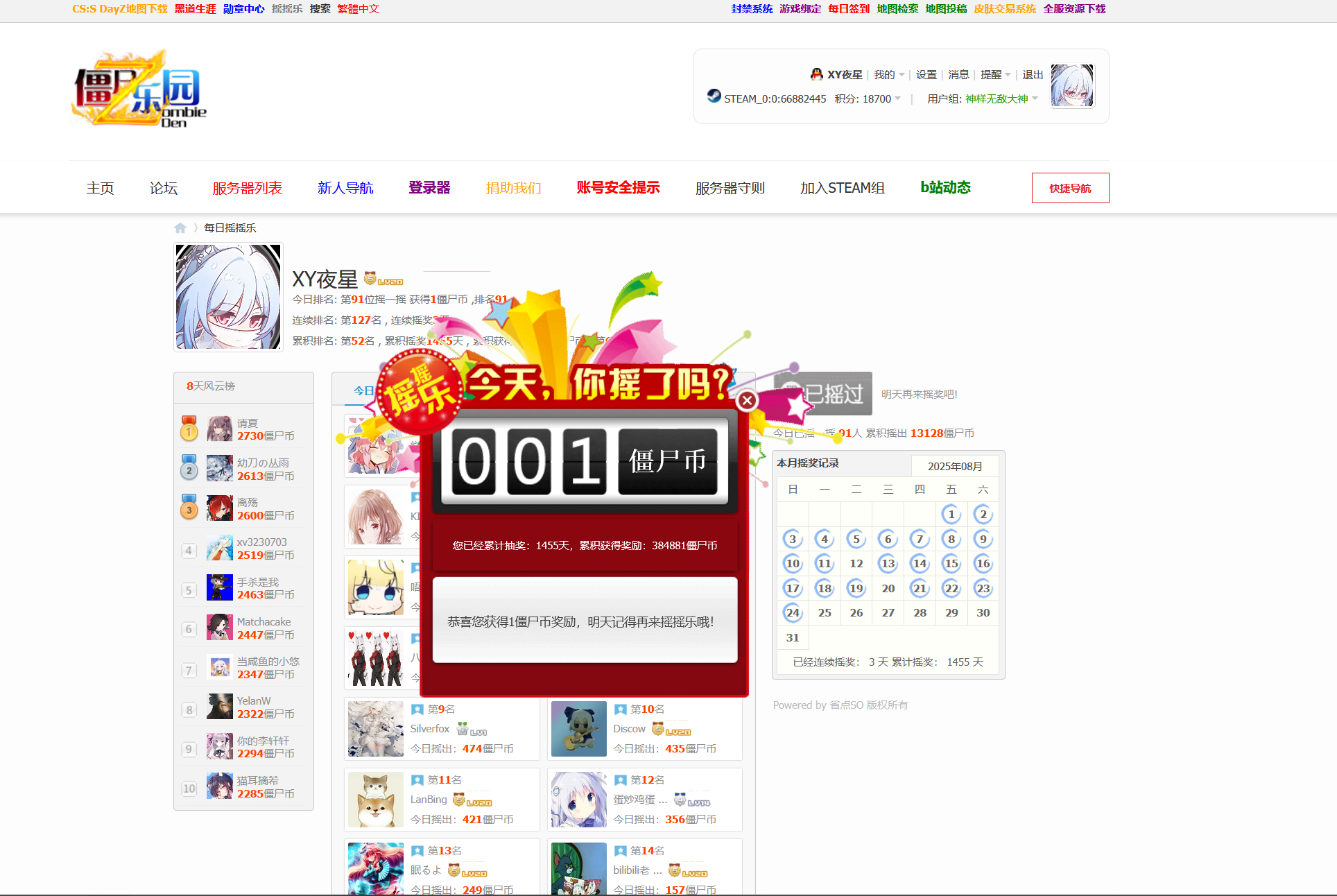Click the 黑道生涯 top link

tap(195, 9)
